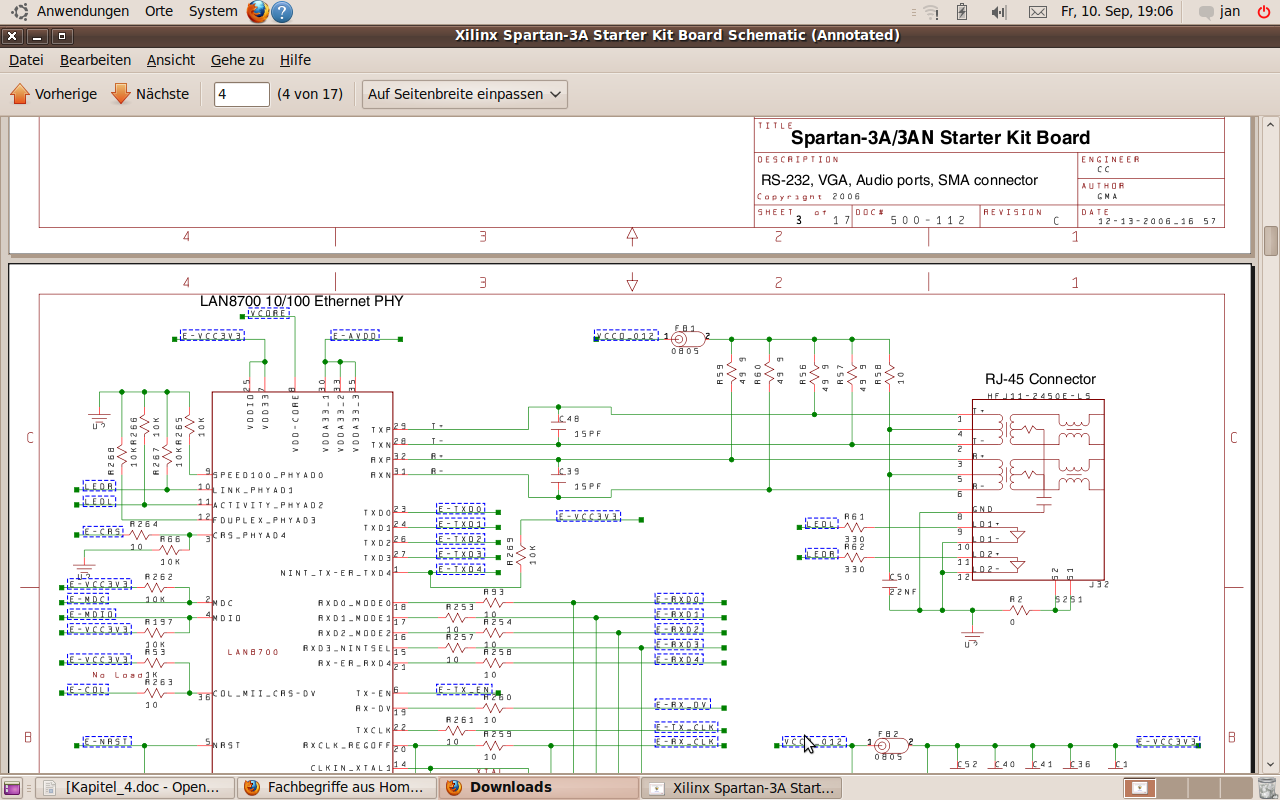The width and height of the screenshot is (1280, 800).
Task: Open the Anwendungen panel menu
Action: (x=83, y=11)
